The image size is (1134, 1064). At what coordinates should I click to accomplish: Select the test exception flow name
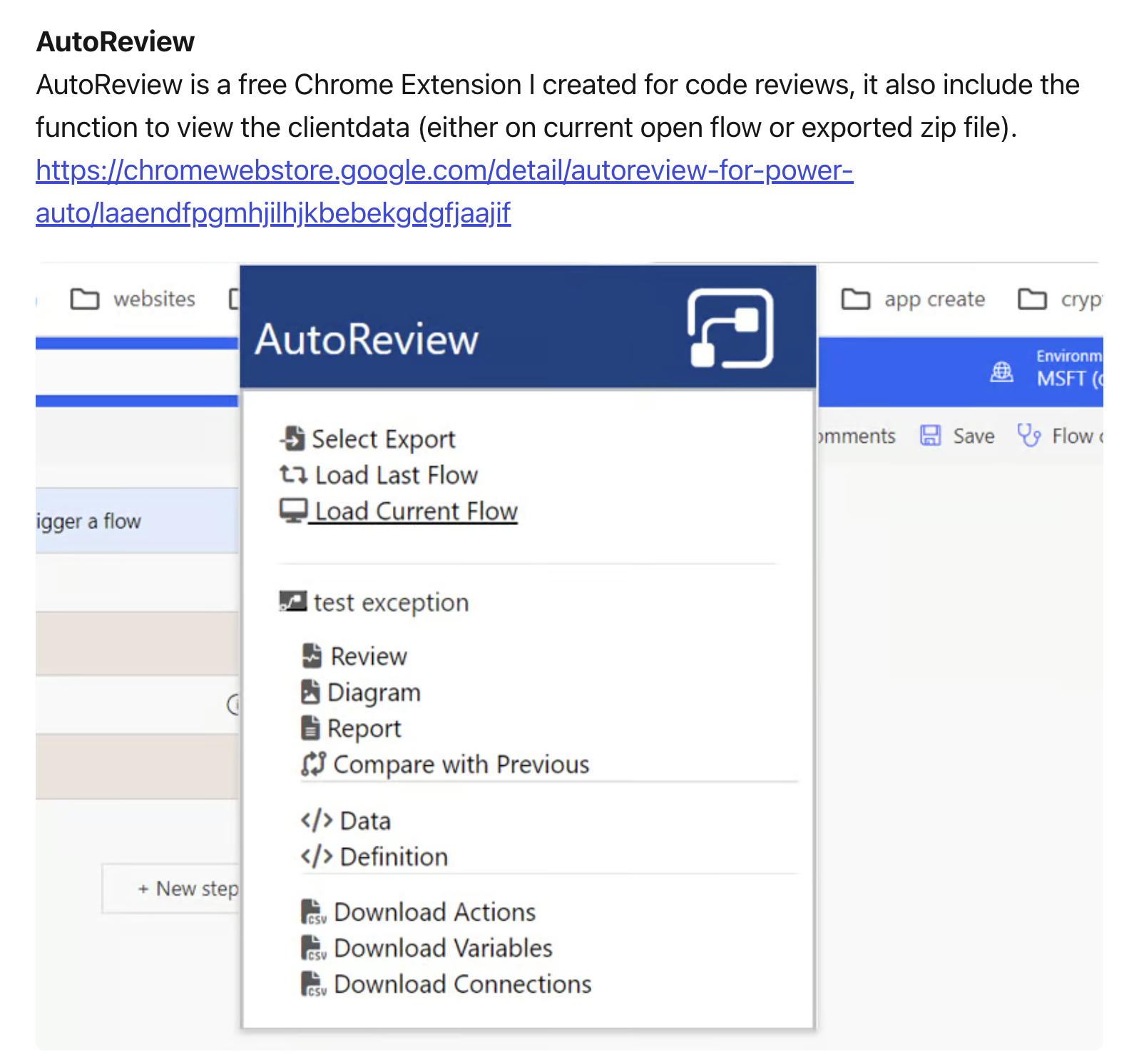click(392, 603)
